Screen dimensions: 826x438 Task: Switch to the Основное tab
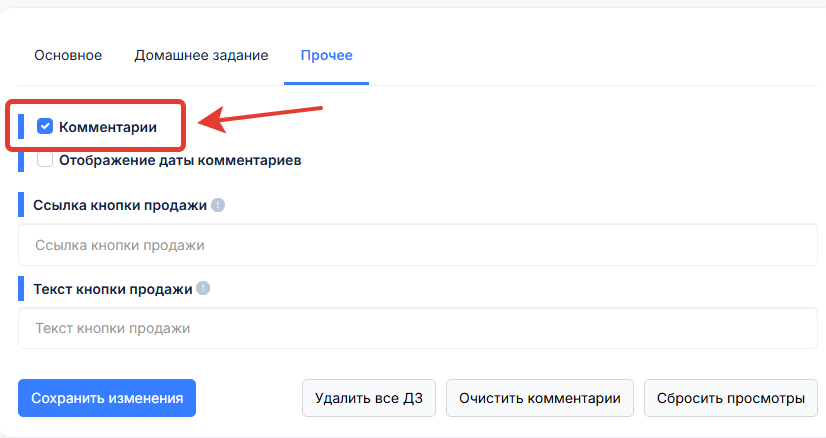[68, 55]
